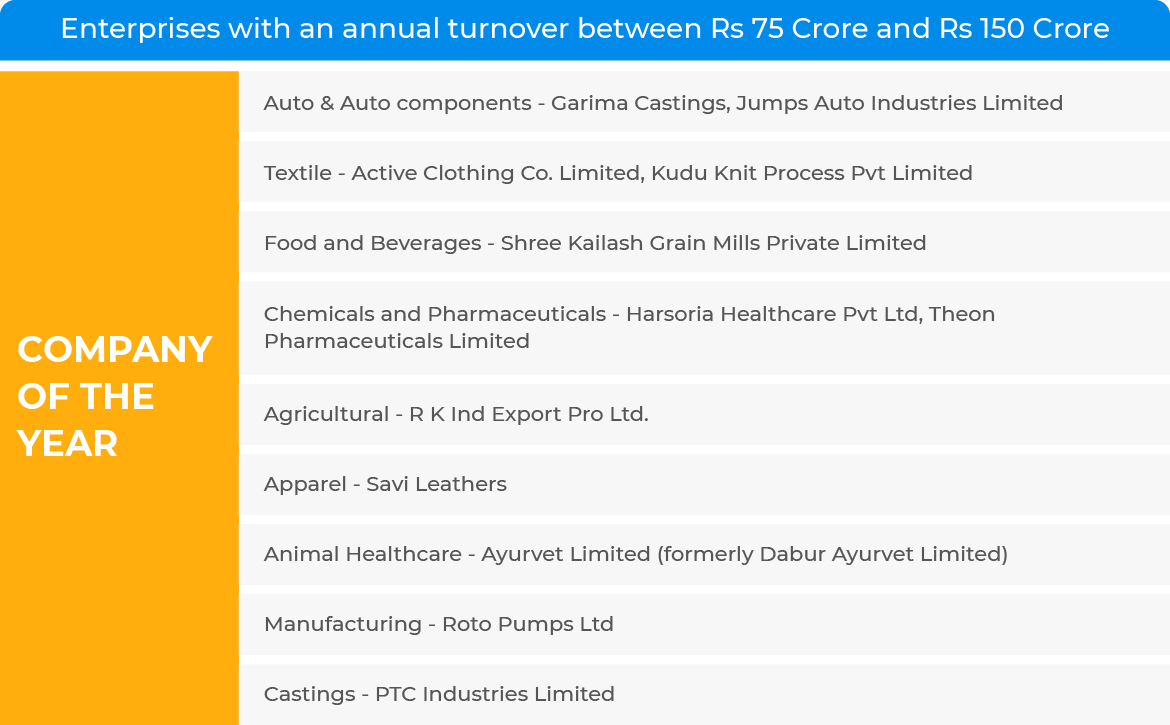This screenshot has width=1170, height=725.
Task: Select the COMPANY OF THE YEAR panel
Action: [119, 398]
